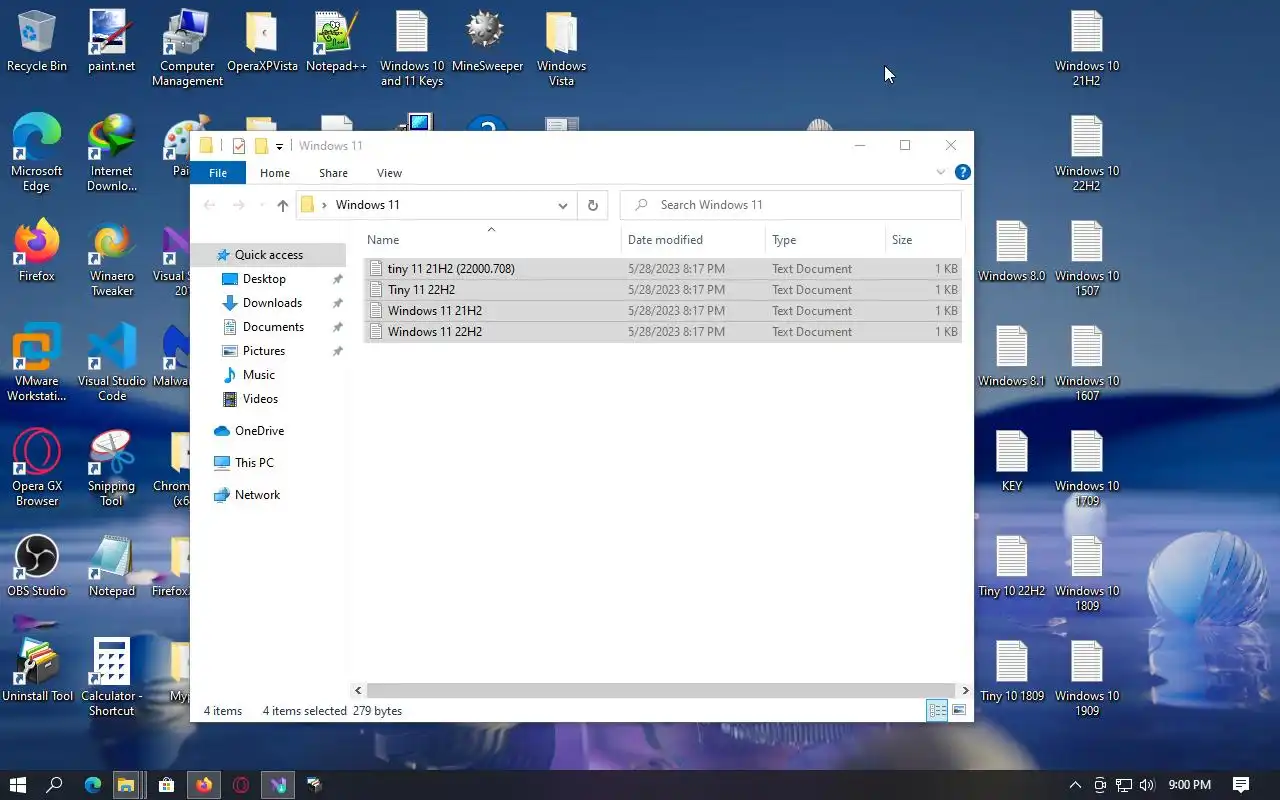This screenshot has height=800, width=1280.
Task: Open the paint.net desktop icon
Action: coord(111,42)
